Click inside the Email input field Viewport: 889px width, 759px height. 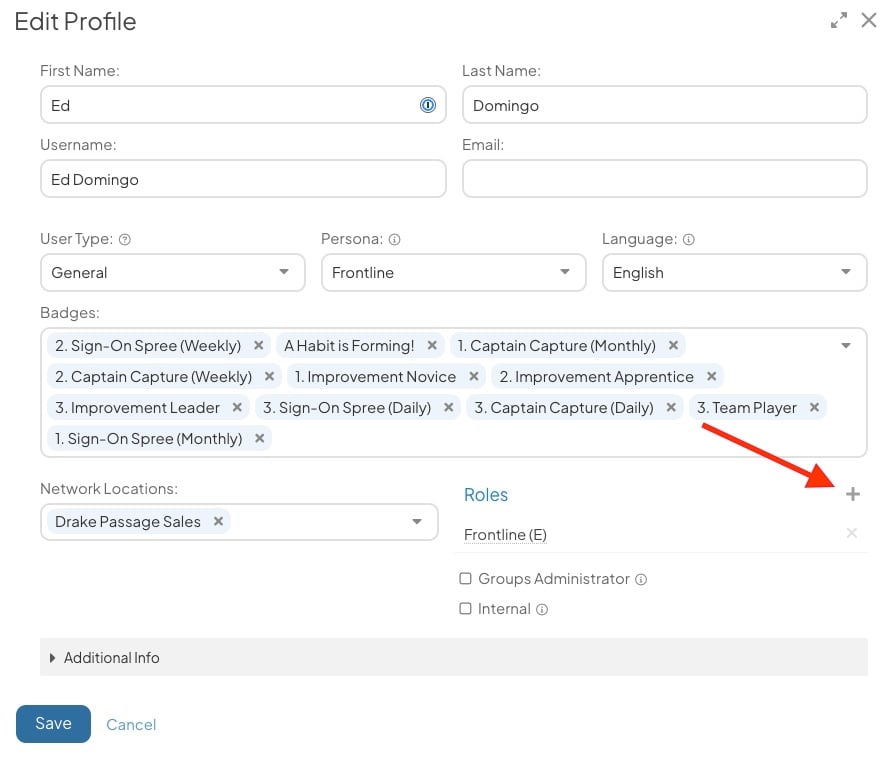[x=665, y=178]
